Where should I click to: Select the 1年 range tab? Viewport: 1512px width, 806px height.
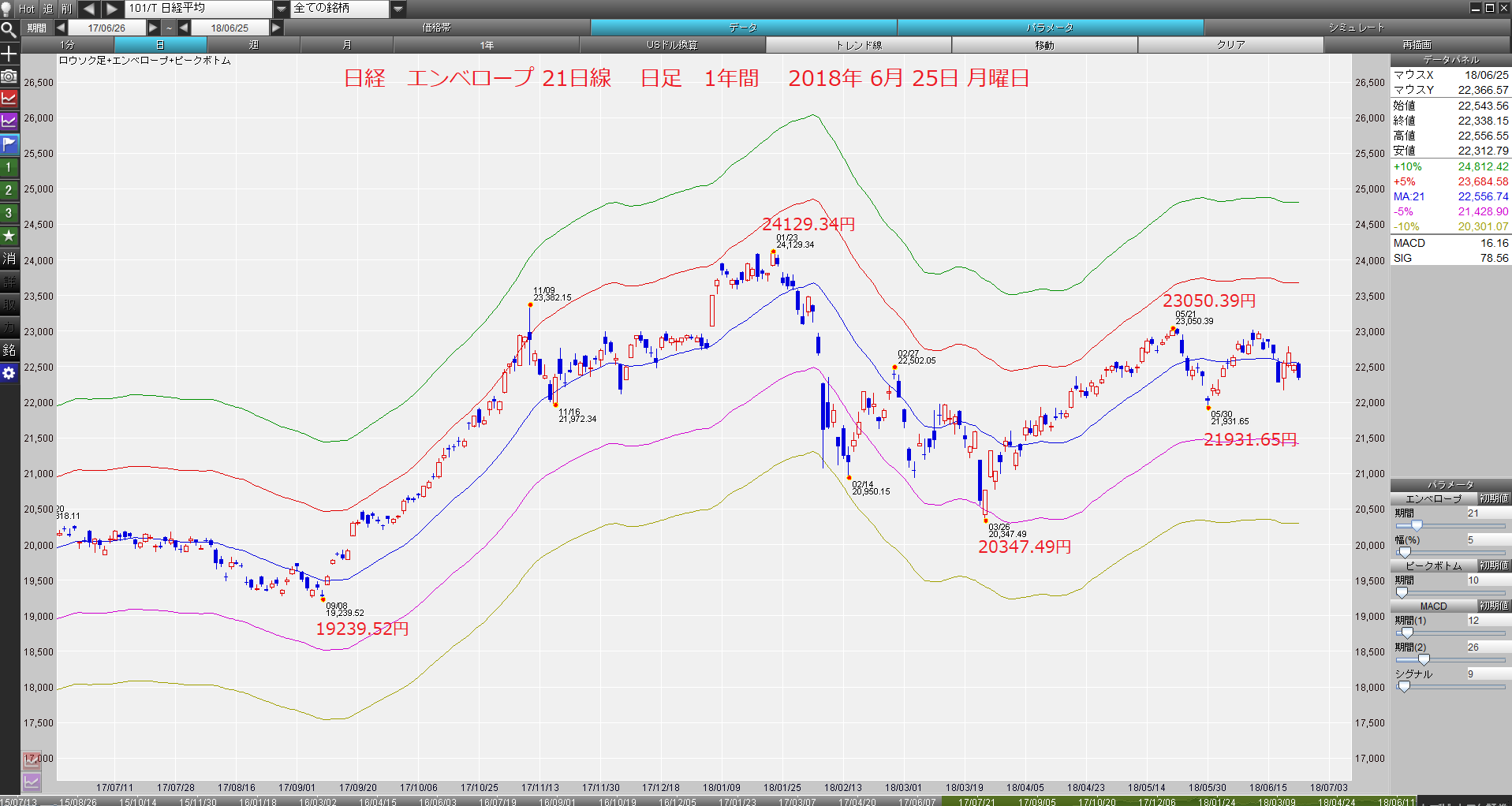click(x=487, y=45)
